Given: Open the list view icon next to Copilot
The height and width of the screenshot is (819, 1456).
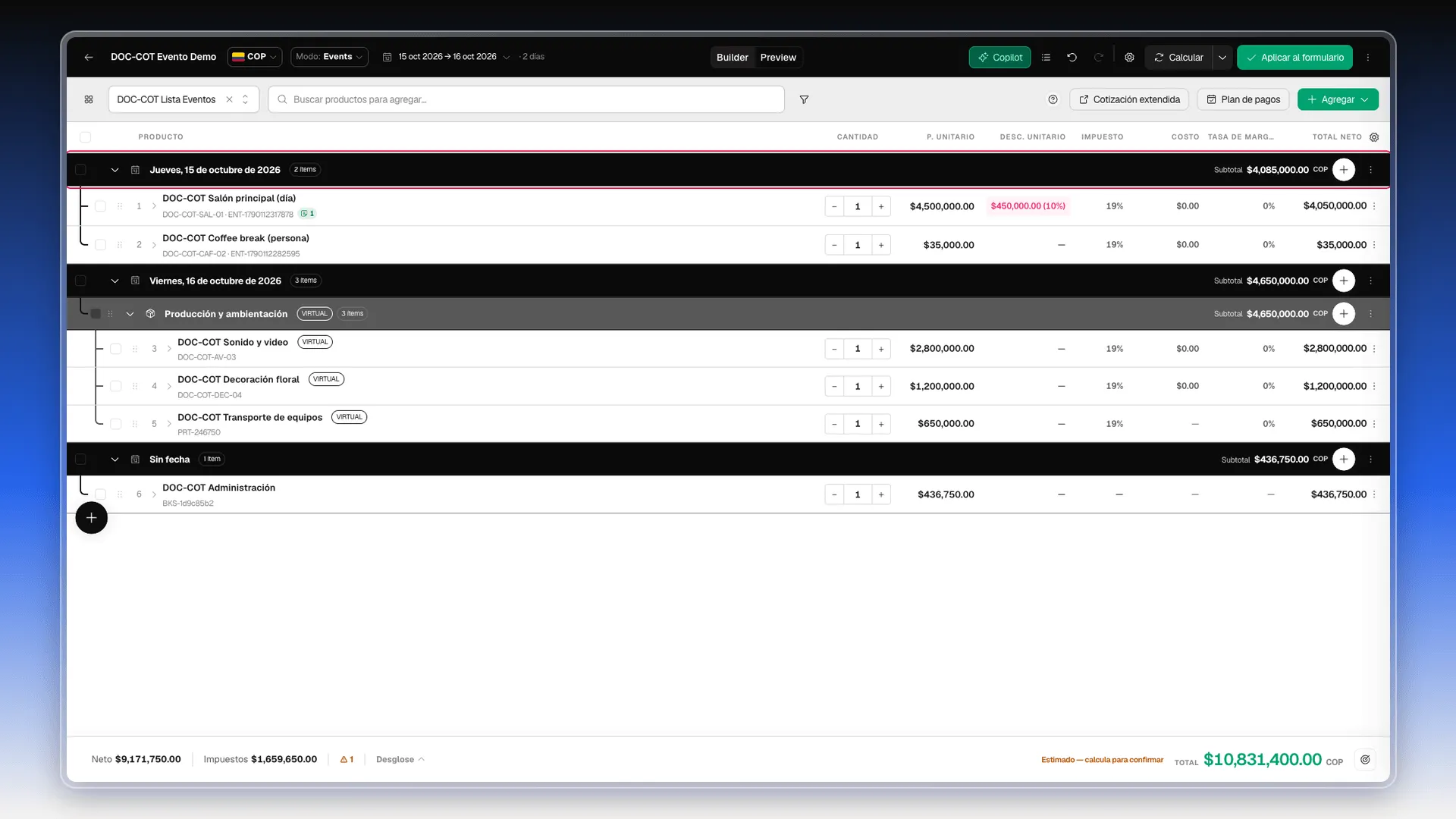Looking at the screenshot, I should (x=1046, y=57).
